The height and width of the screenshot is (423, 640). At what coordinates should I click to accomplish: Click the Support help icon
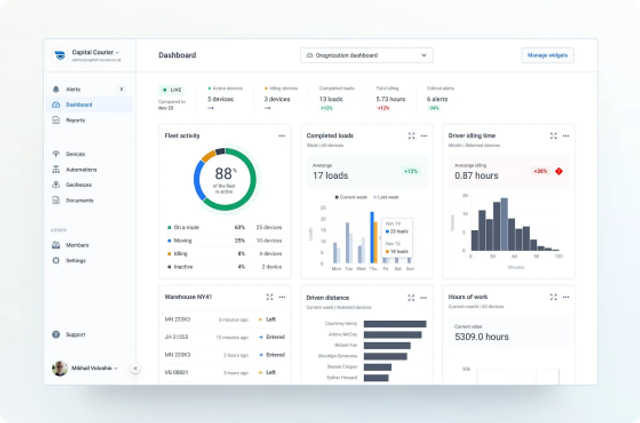click(56, 334)
